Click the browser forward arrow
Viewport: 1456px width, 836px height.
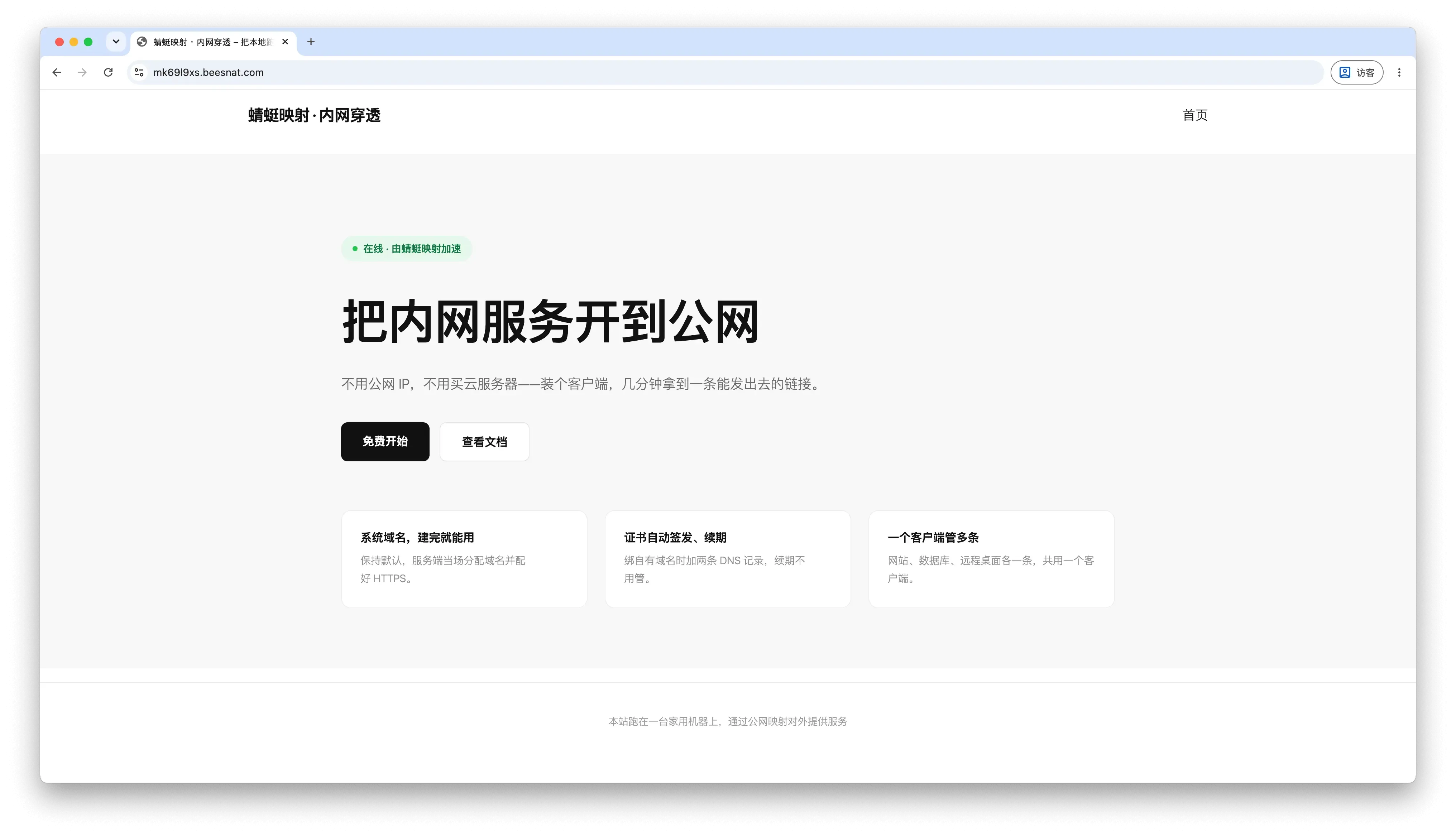[82, 72]
